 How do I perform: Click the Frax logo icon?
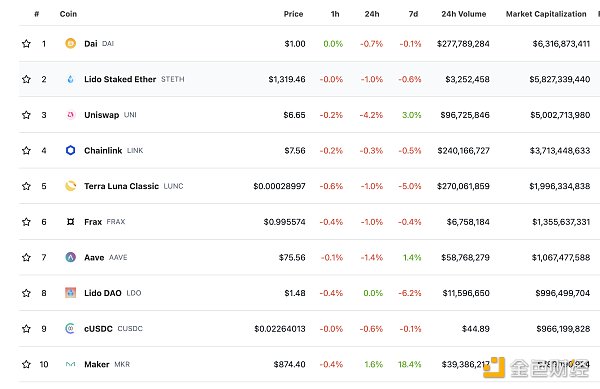tap(70, 221)
